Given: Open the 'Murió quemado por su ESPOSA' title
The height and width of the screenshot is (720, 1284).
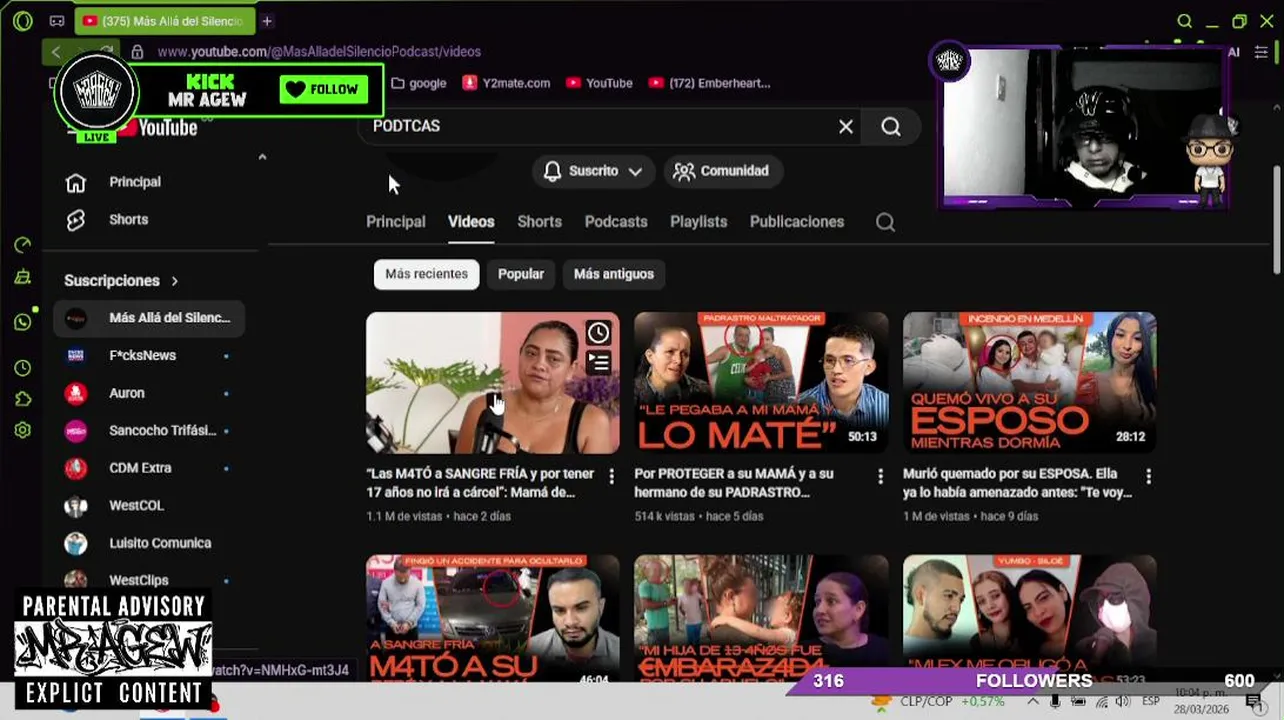Looking at the screenshot, I should (x=1017, y=483).
